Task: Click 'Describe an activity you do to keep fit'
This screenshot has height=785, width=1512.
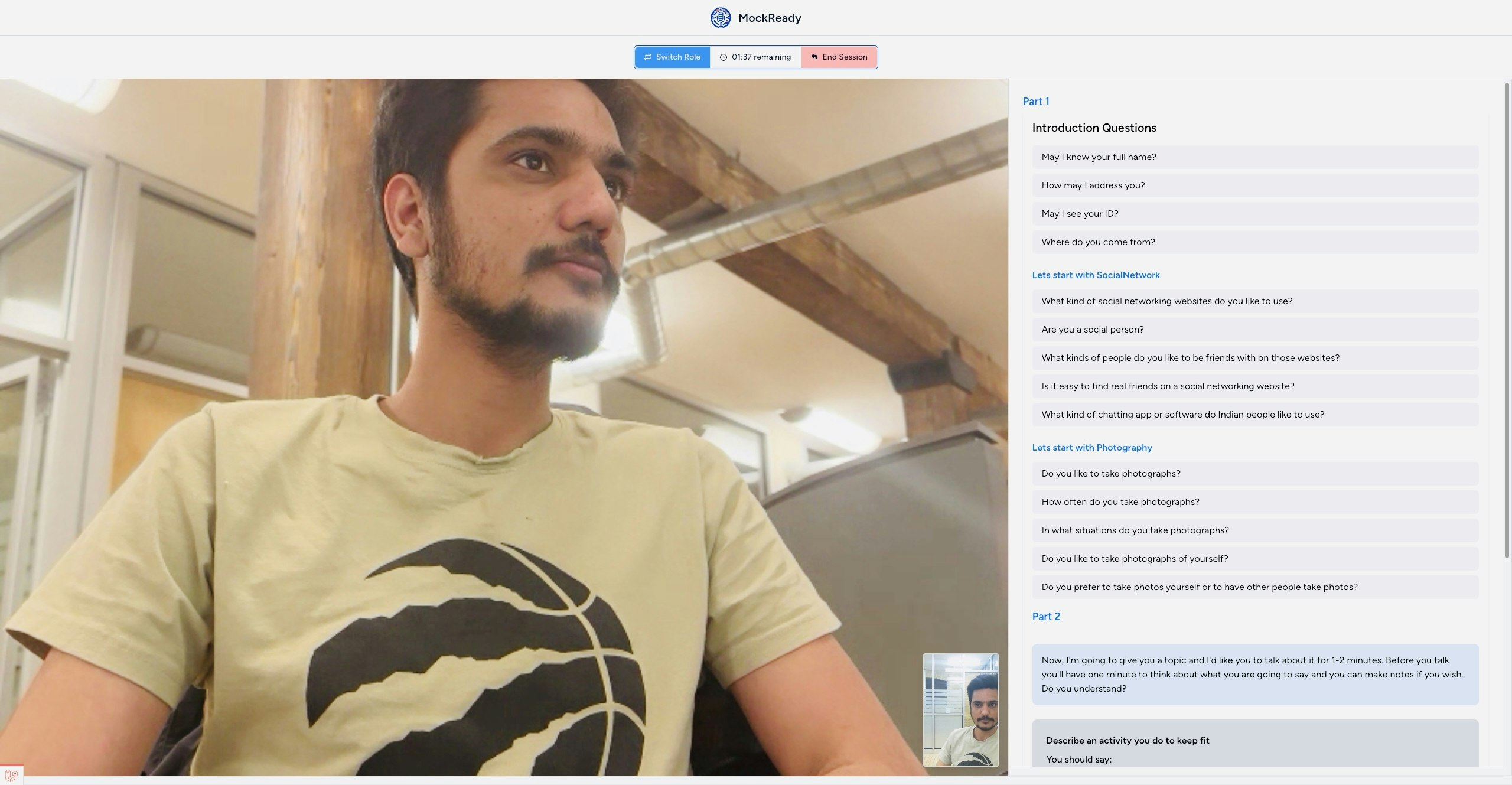Action: (1128, 741)
